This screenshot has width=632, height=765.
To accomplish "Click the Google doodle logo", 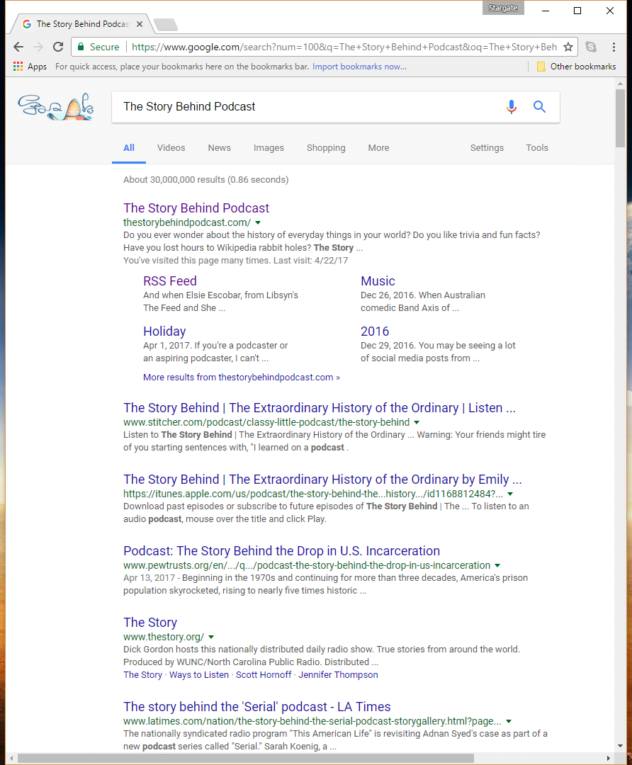I will pyautogui.click(x=56, y=106).
